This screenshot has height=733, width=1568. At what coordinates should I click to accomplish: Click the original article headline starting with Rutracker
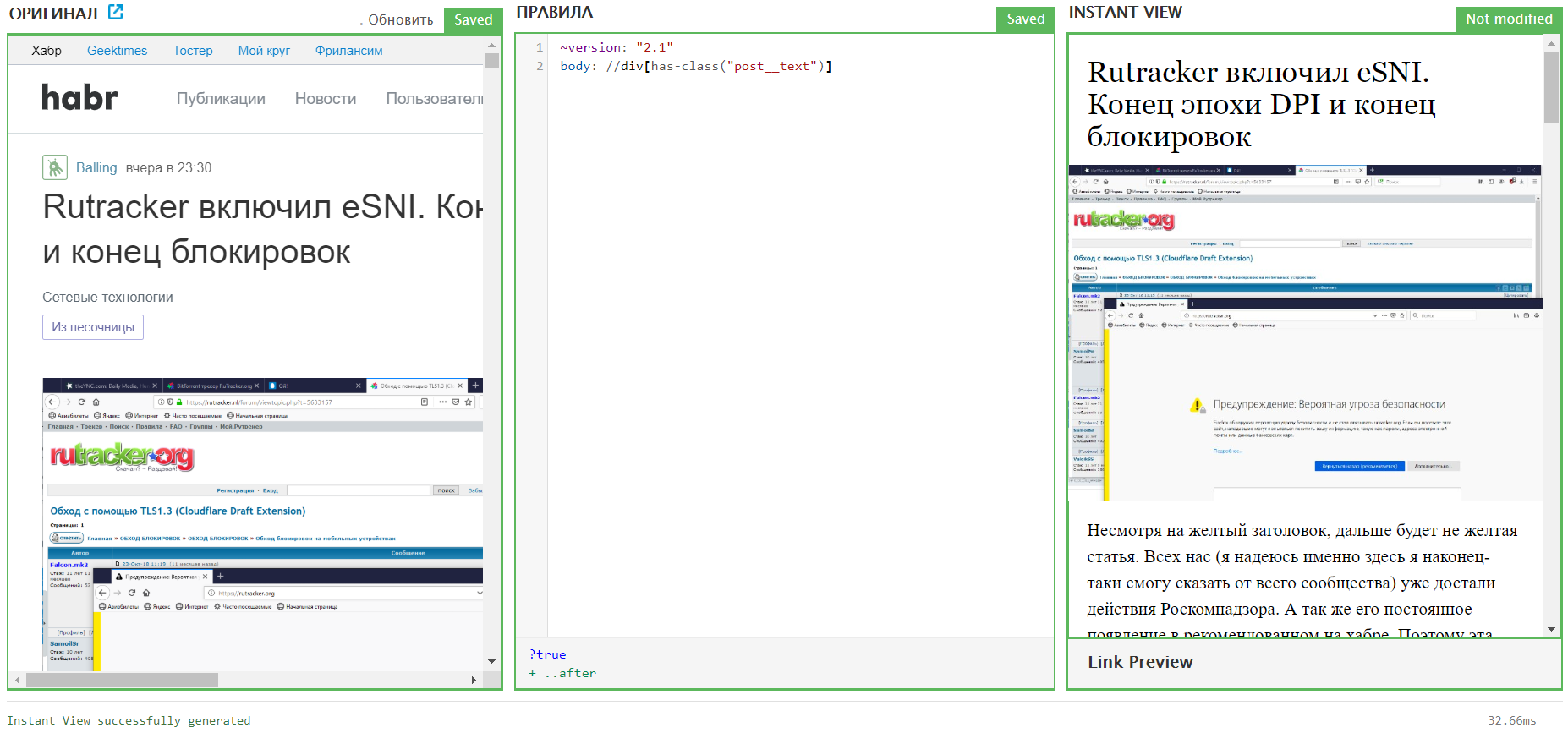[x=262, y=229]
